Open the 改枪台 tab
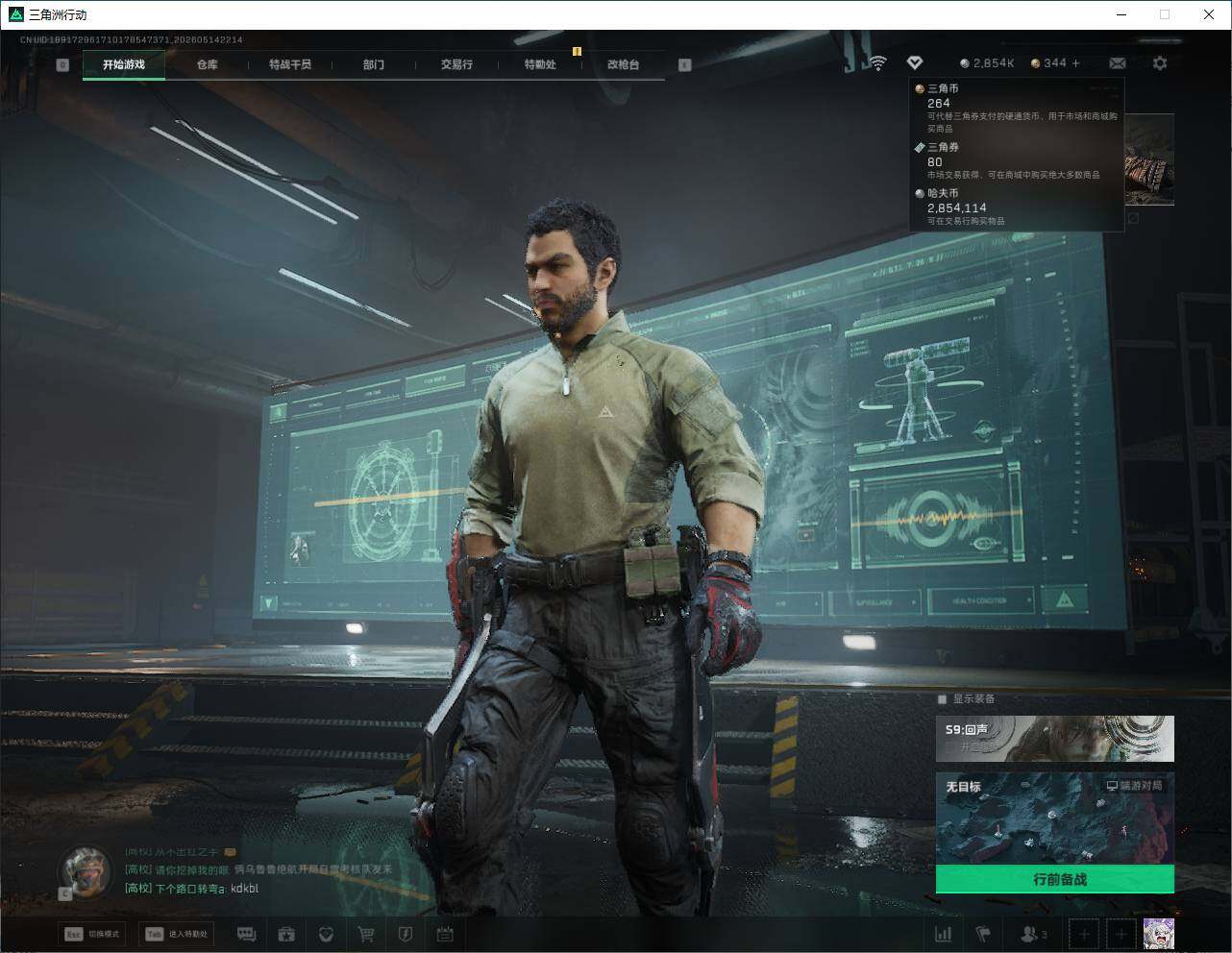Screen dimensions: 1232x953 (623, 64)
